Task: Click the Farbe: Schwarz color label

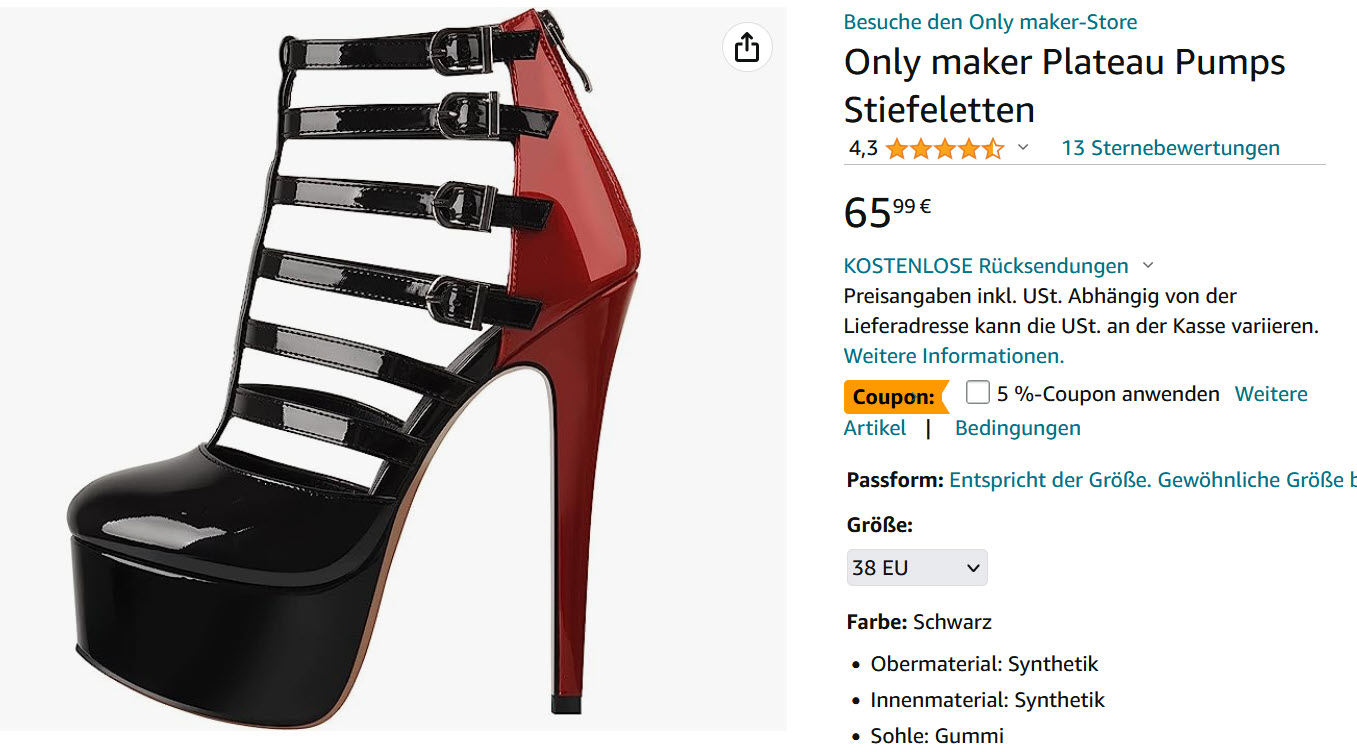Action: click(x=919, y=622)
